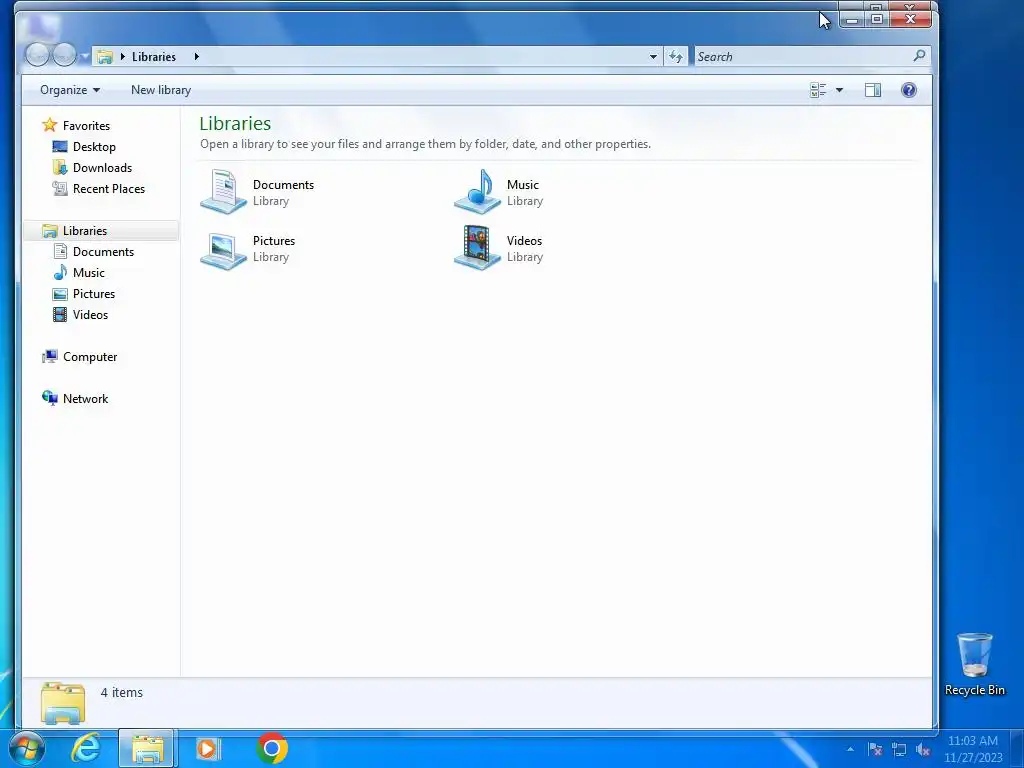Open Computer in the navigation pane

point(79,357)
